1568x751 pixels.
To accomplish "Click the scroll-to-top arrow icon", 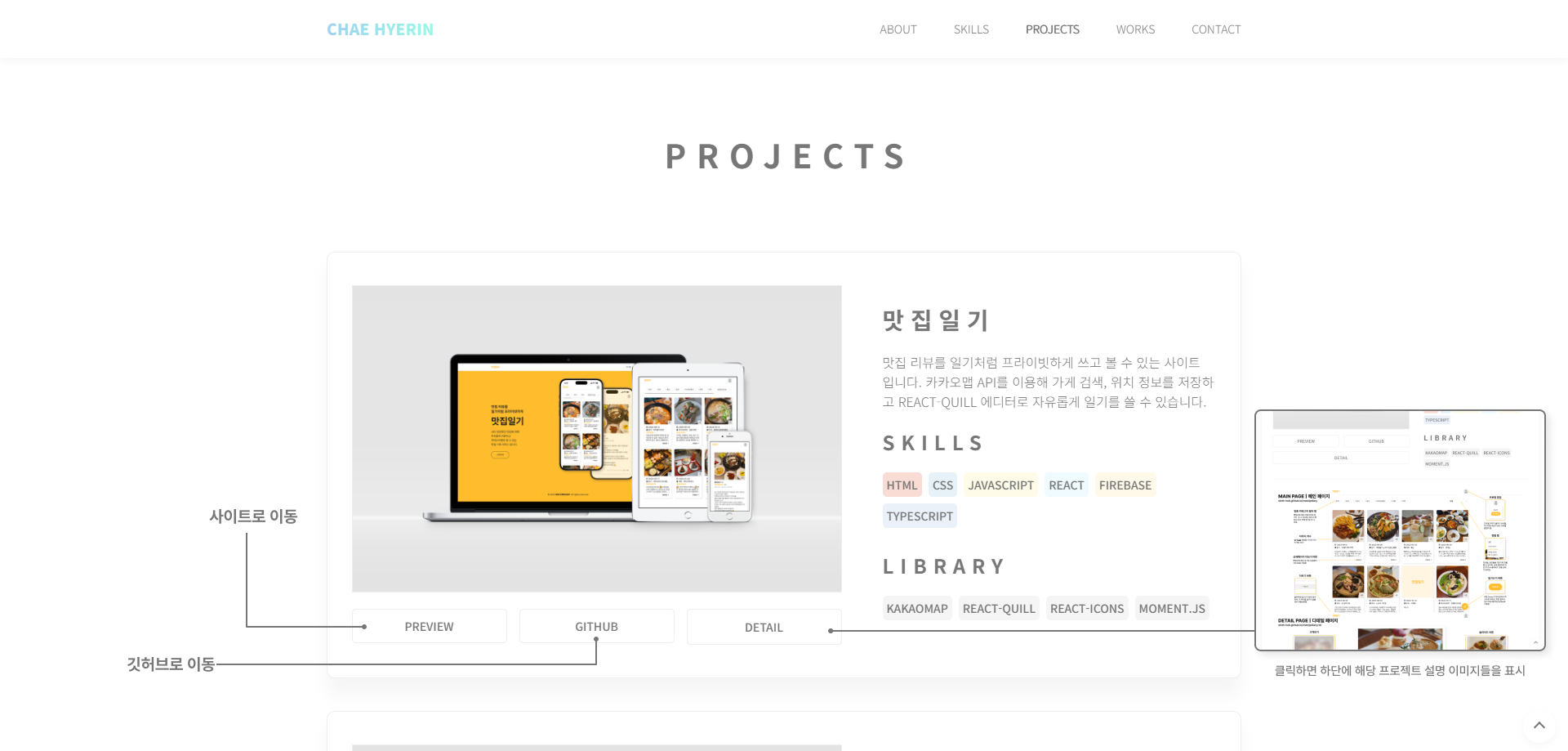I will pos(1539,725).
